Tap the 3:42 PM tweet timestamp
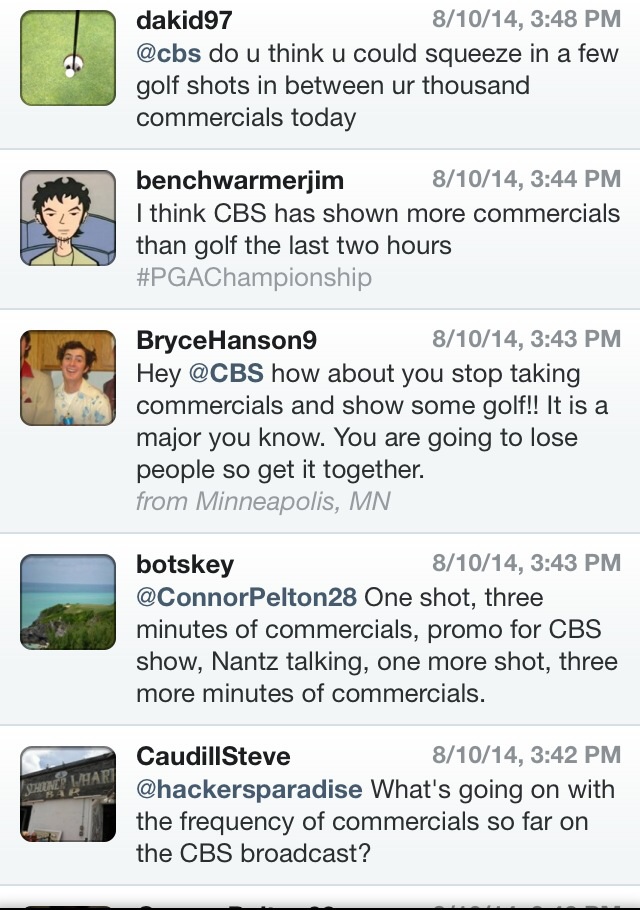 click(526, 754)
